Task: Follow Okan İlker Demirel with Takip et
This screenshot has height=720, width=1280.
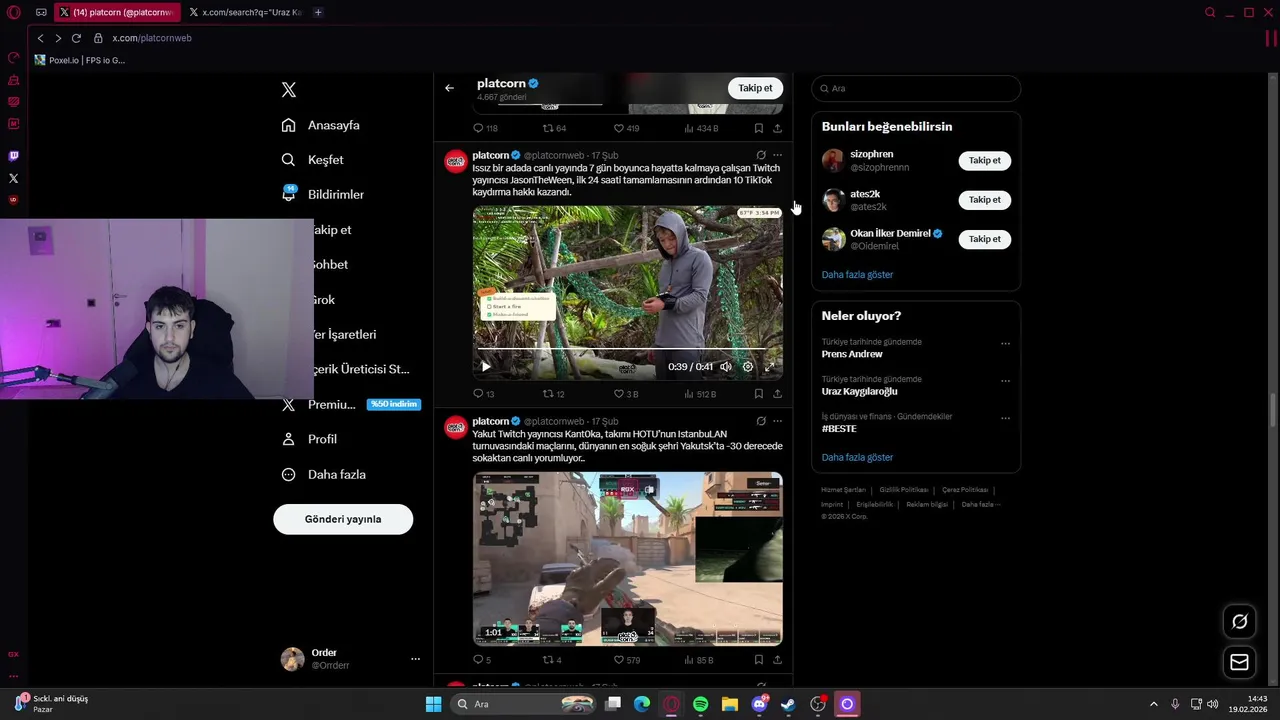Action: (x=984, y=239)
